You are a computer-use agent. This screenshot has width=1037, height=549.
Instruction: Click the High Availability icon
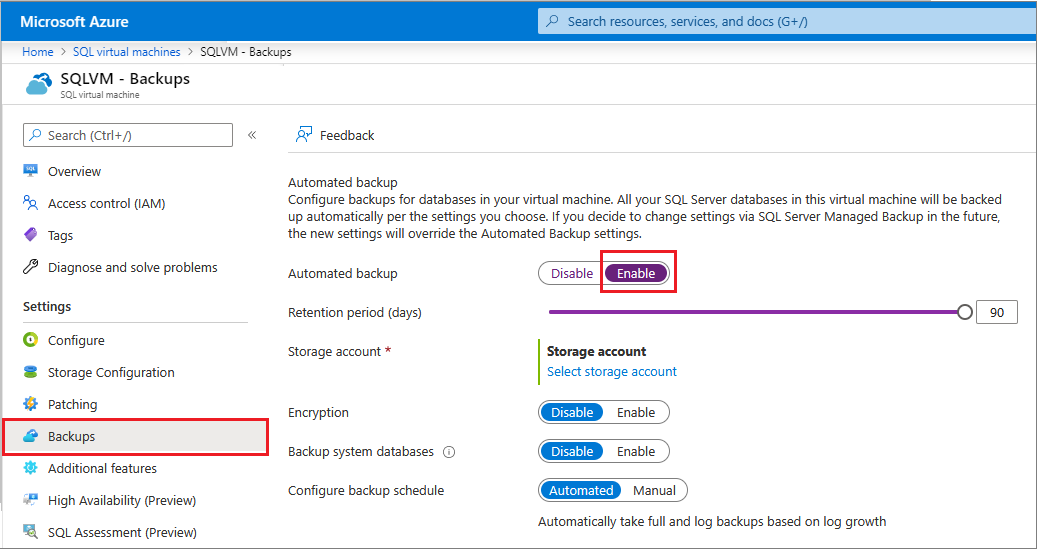pyautogui.click(x=30, y=500)
